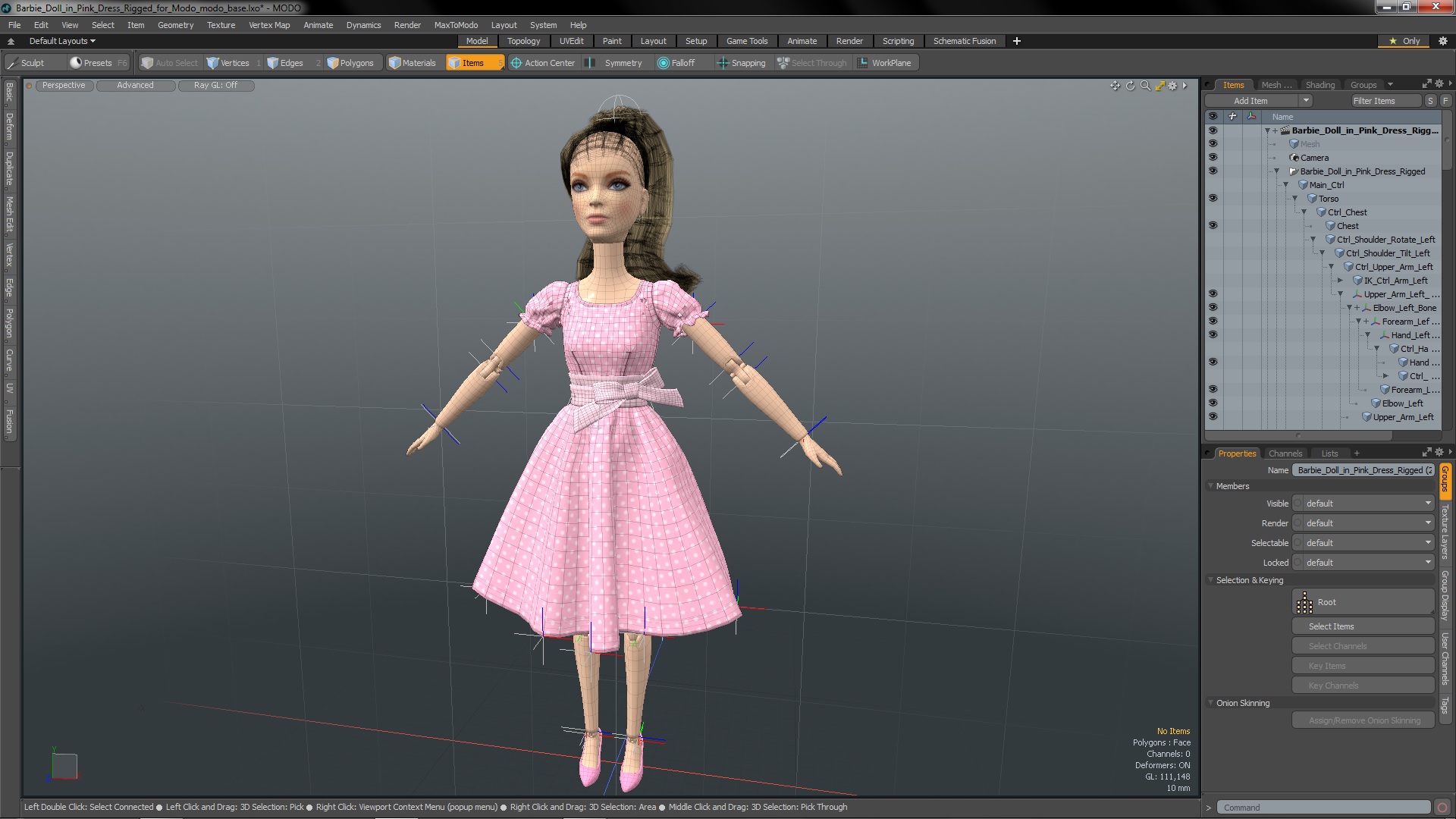The image size is (1456, 819).
Task: Click the viewport rotate icon
Action: click(1130, 86)
